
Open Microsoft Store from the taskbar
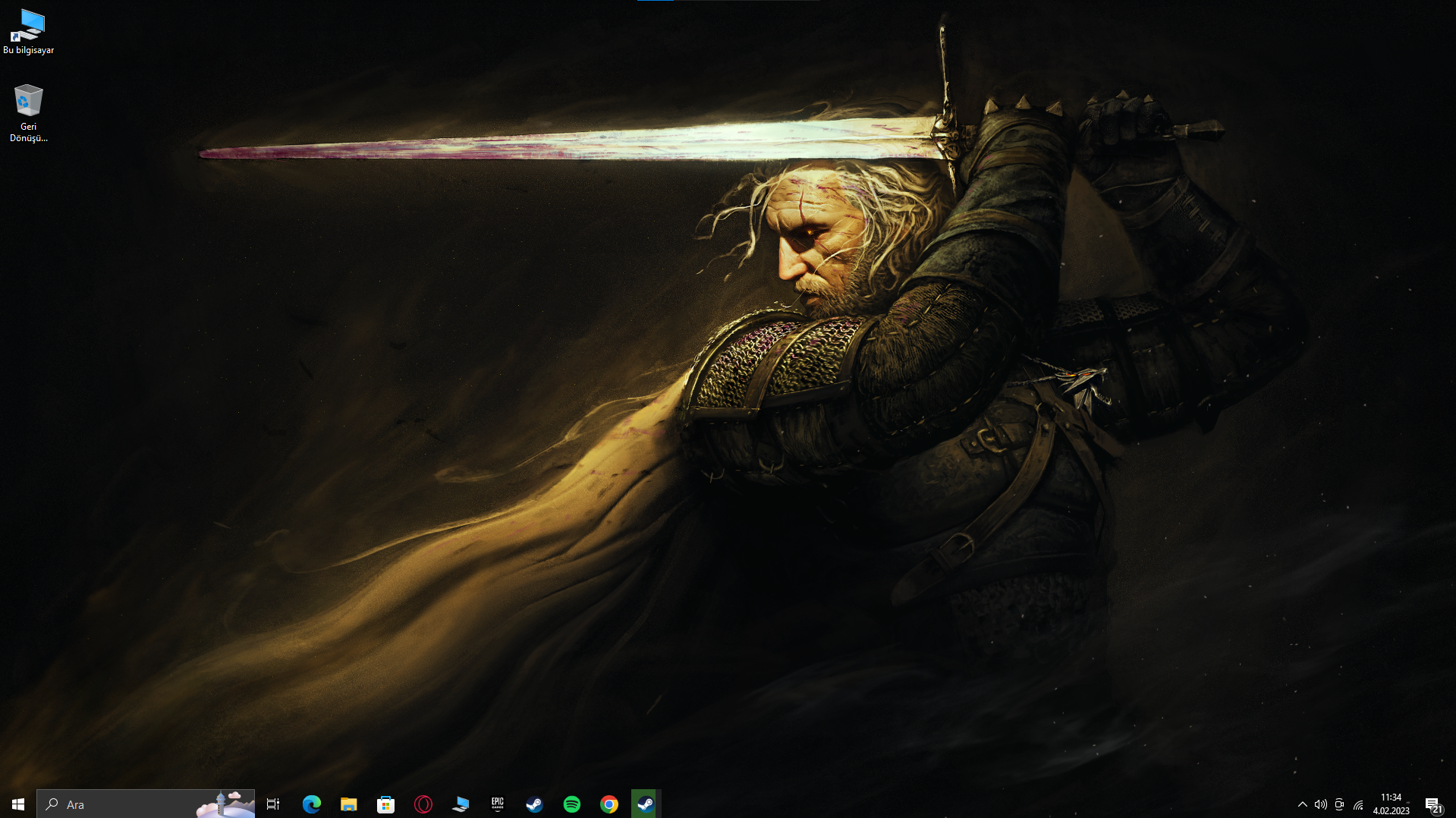tap(385, 804)
